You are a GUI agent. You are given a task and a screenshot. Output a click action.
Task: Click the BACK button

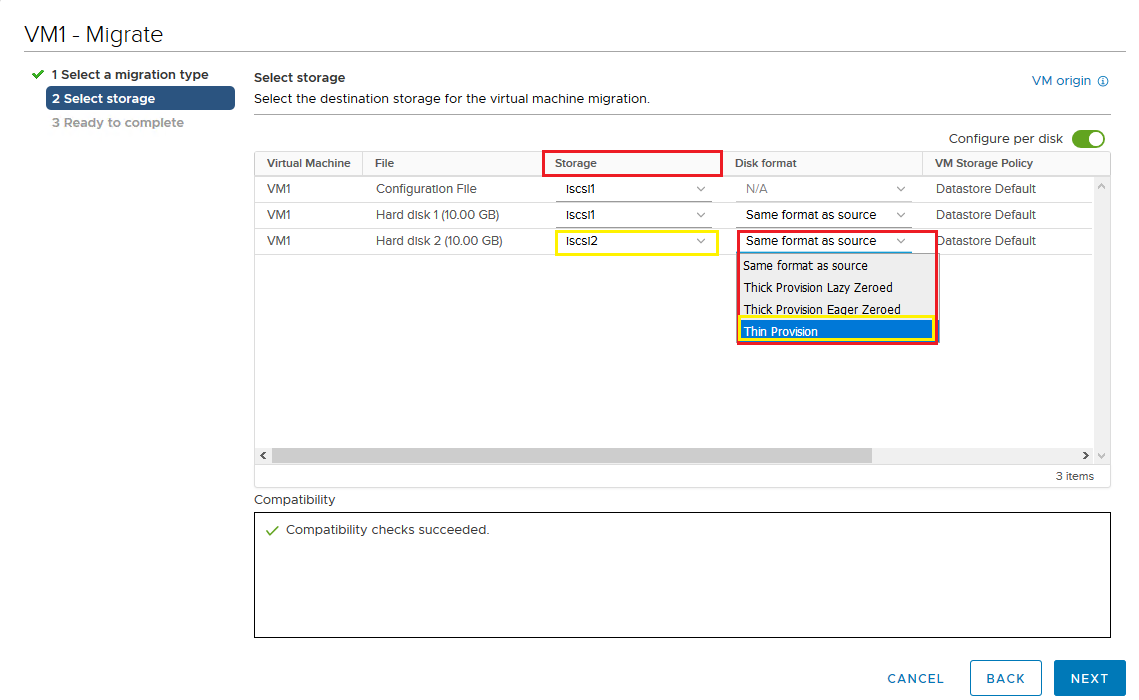(x=1005, y=678)
